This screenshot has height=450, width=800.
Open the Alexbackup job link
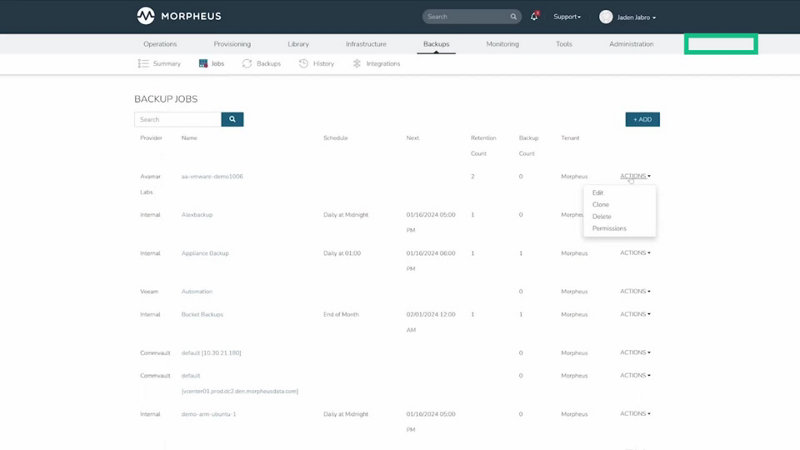197,215
